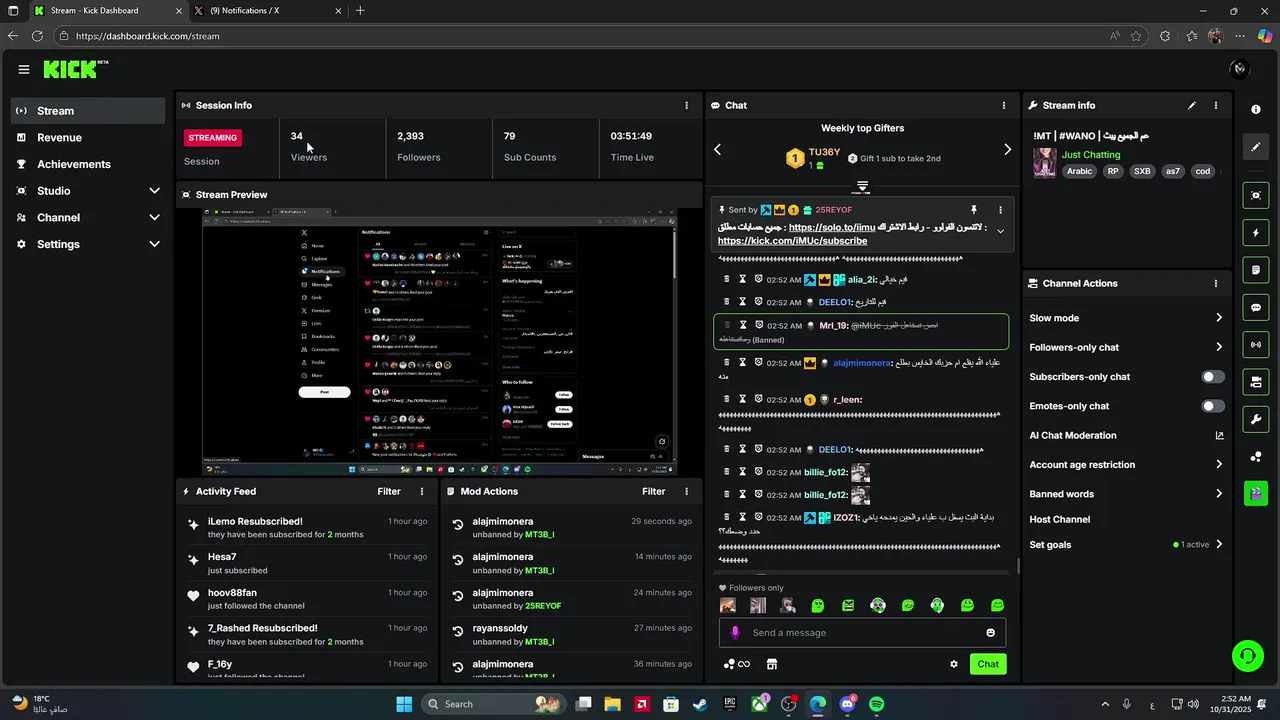Open the green support headset bubble
Viewport: 1280px width, 720px height.
1247,657
